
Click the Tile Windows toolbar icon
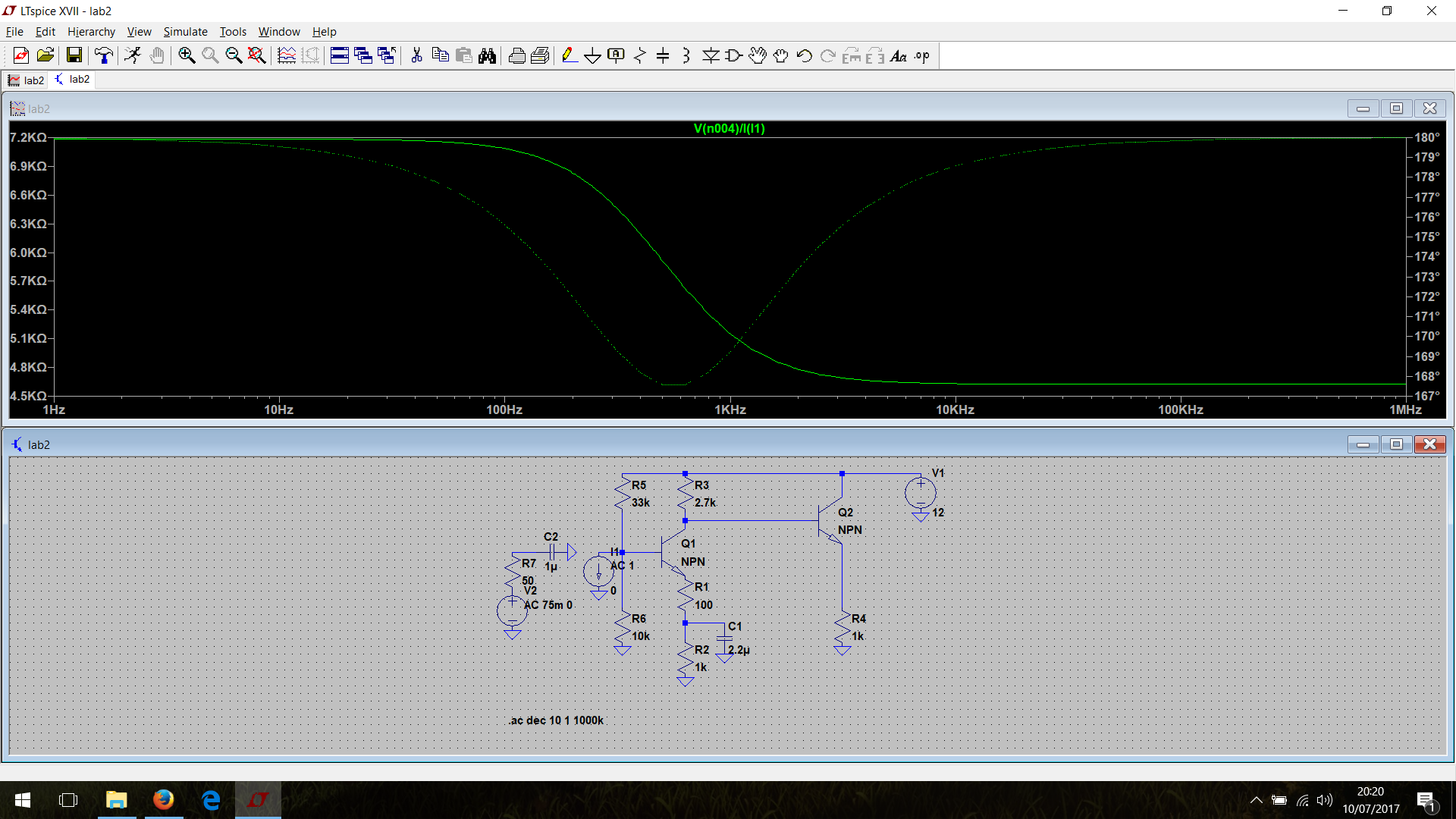[339, 55]
